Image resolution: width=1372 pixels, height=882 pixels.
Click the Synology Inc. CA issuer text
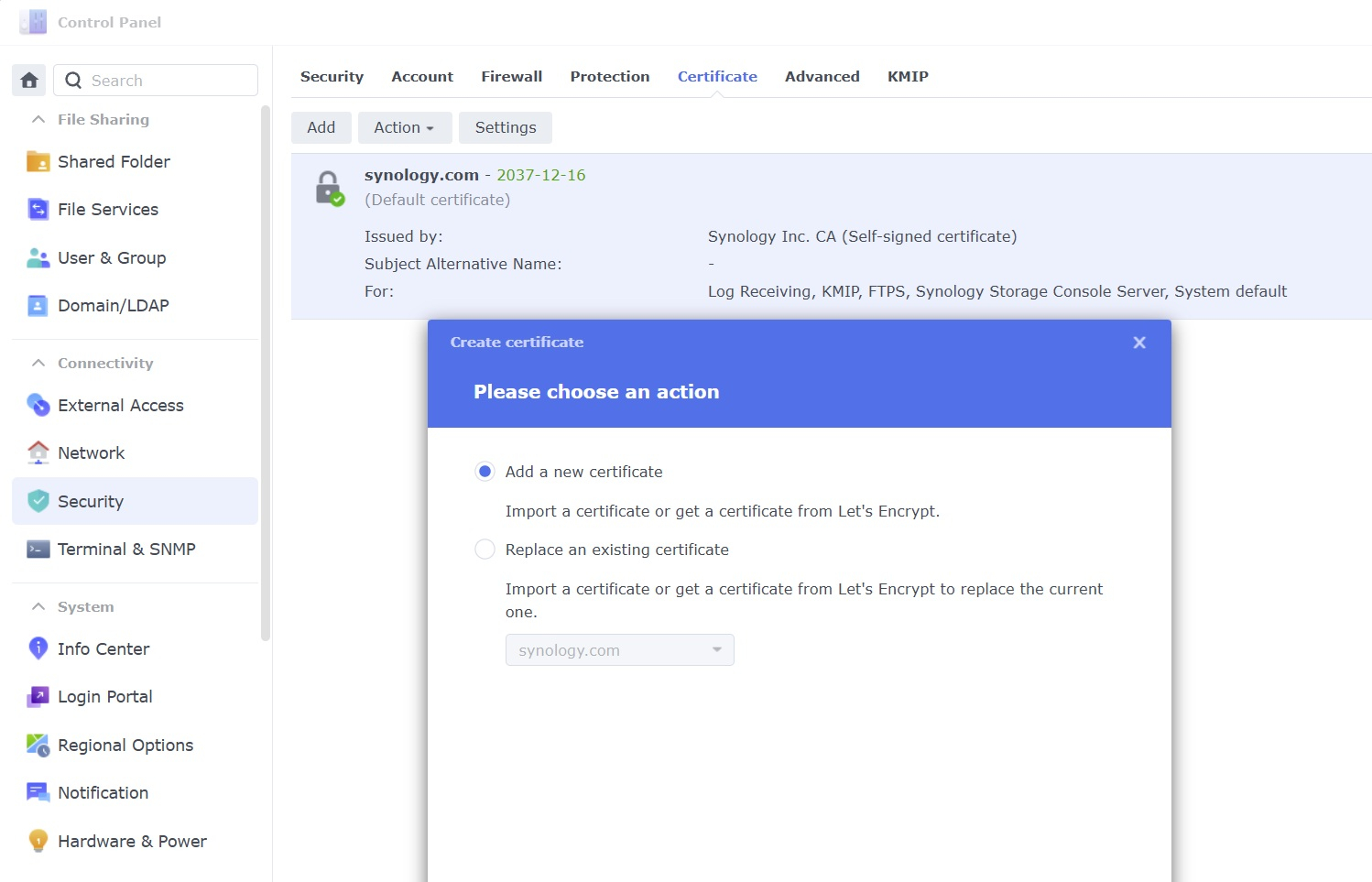tap(862, 236)
